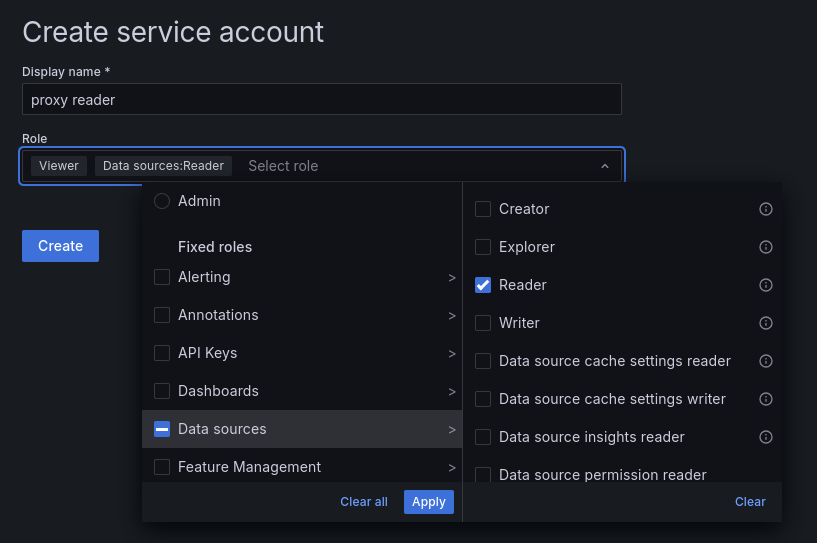Clear the Data sources submenu selections
Image resolution: width=817 pixels, height=543 pixels.
coord(750,502)
